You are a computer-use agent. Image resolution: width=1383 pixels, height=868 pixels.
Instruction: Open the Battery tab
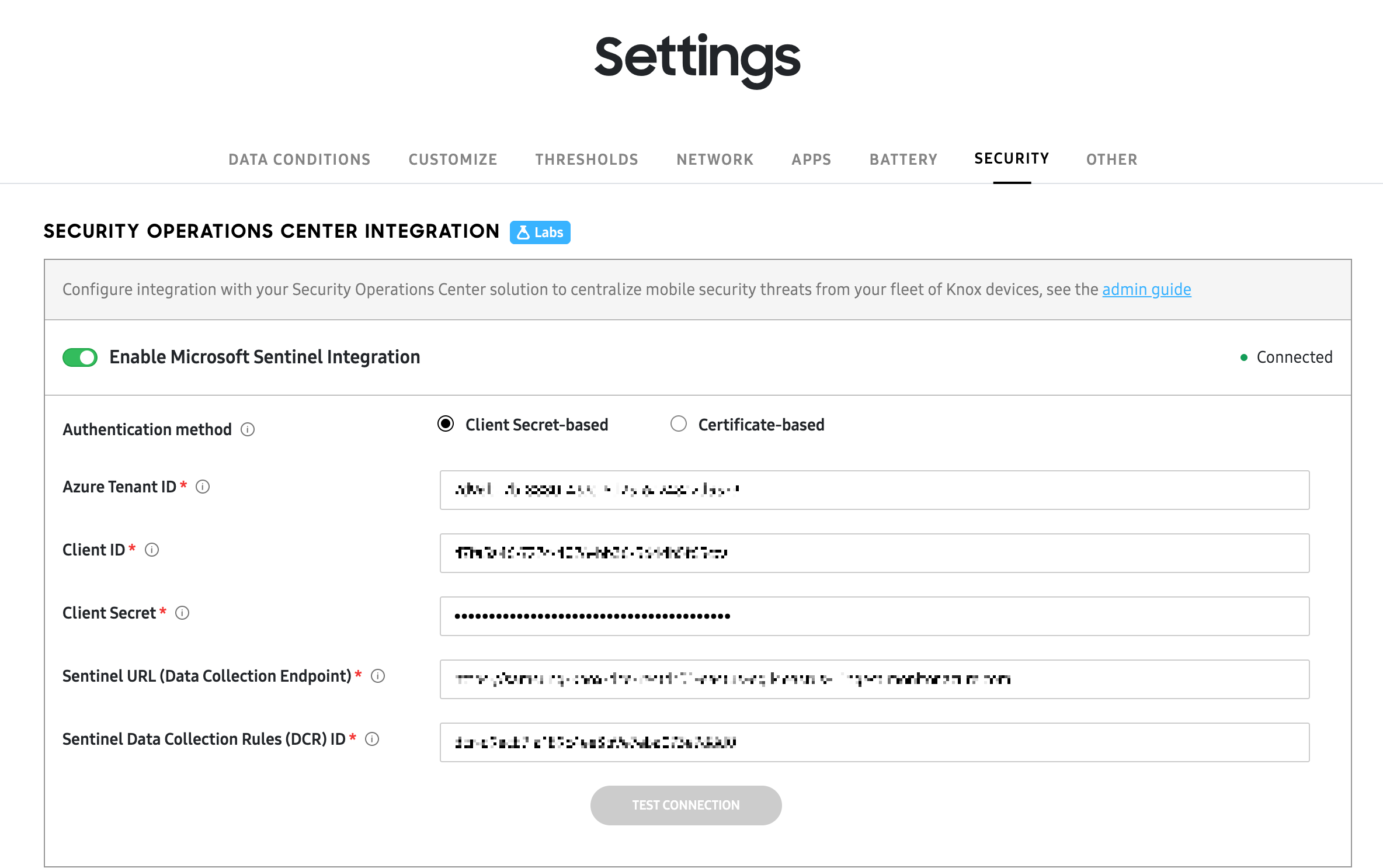pos(904,159)
